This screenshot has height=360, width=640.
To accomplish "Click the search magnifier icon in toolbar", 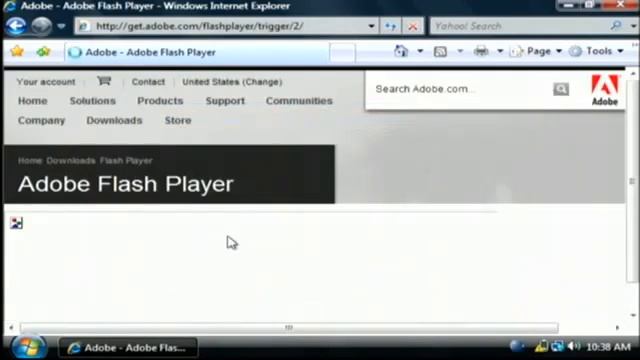I will click(616, 26).
